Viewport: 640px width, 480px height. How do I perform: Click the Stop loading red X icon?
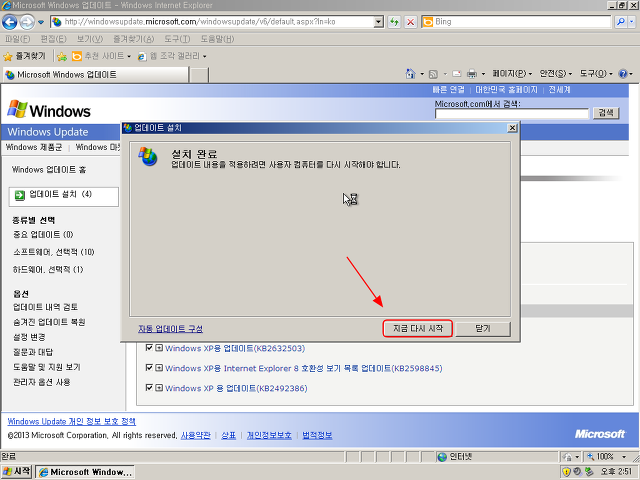pyautogui.click(x=411, y=22)
